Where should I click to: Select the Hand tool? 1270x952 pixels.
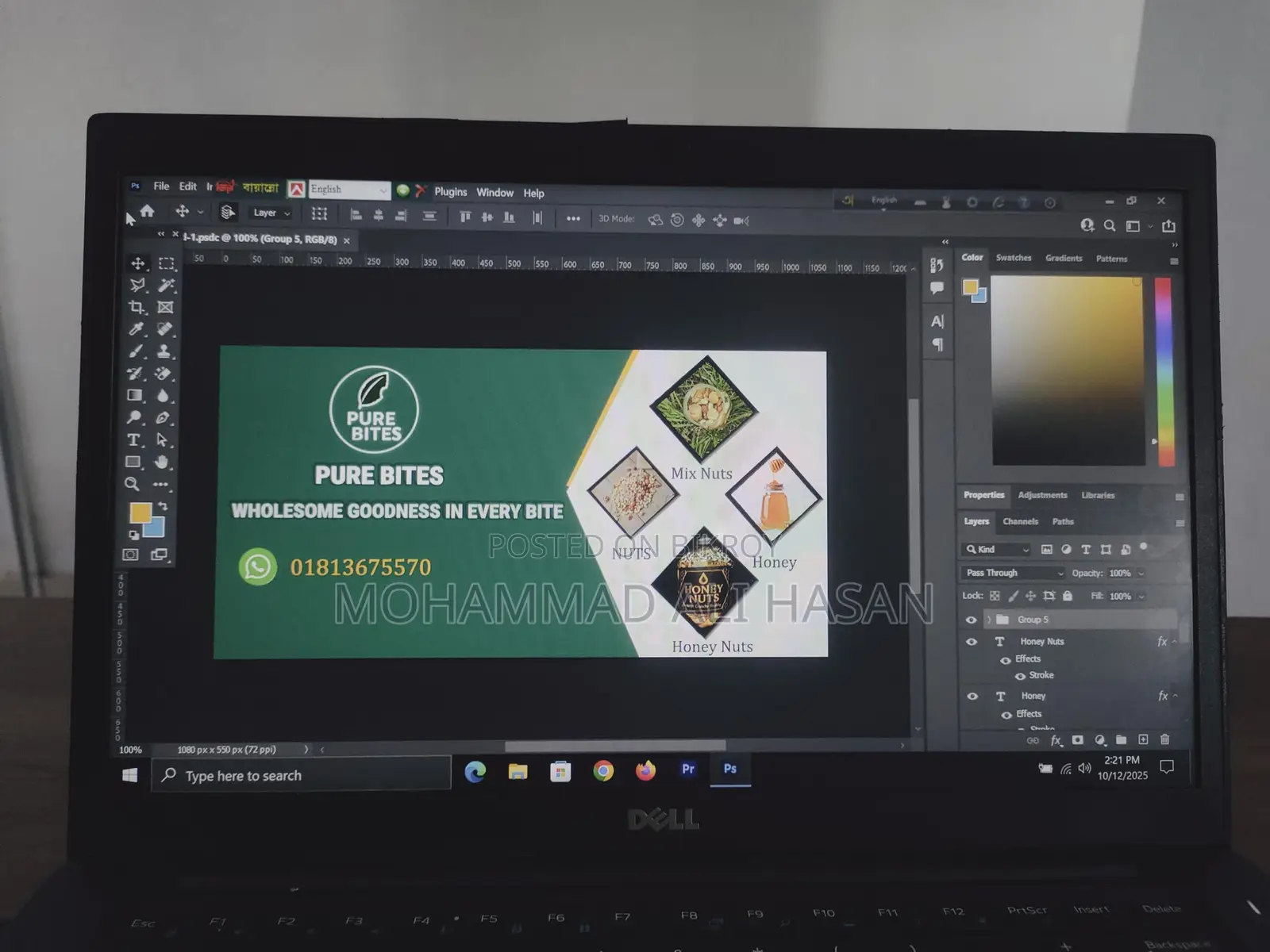162,462
